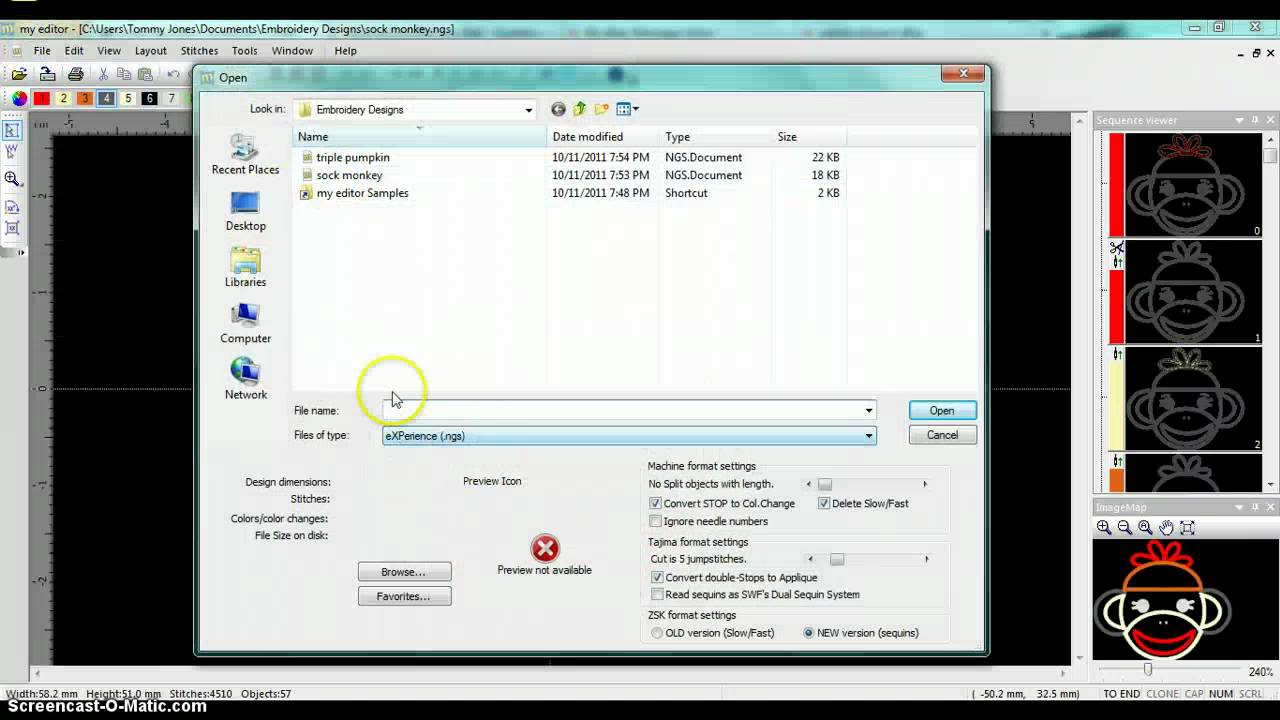Open Sequence viewer panel options arrow

click(1239, 120)
